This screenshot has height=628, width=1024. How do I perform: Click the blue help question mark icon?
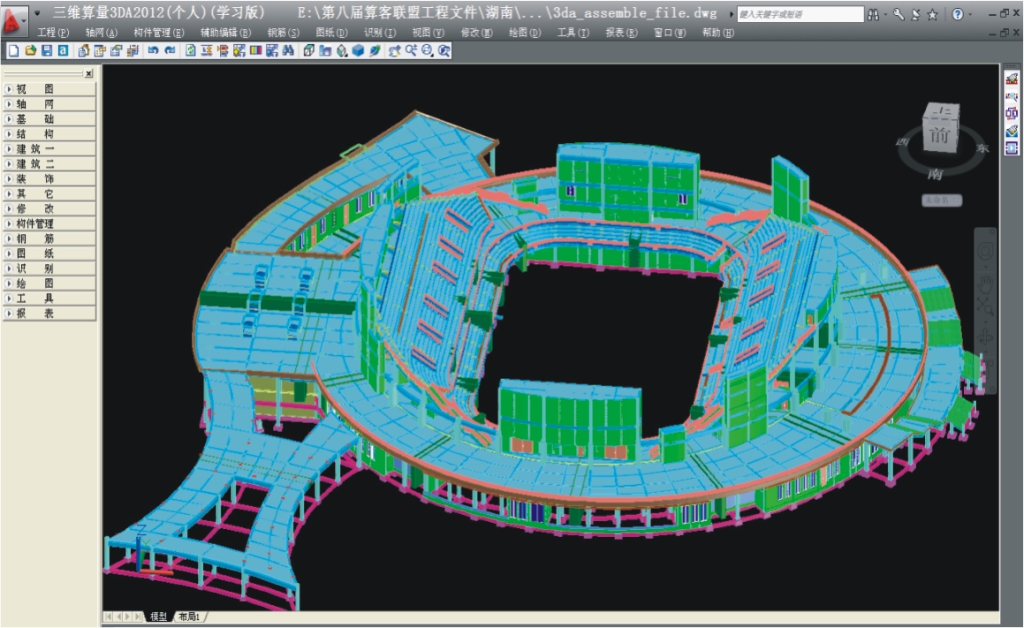tap(957, 14)
